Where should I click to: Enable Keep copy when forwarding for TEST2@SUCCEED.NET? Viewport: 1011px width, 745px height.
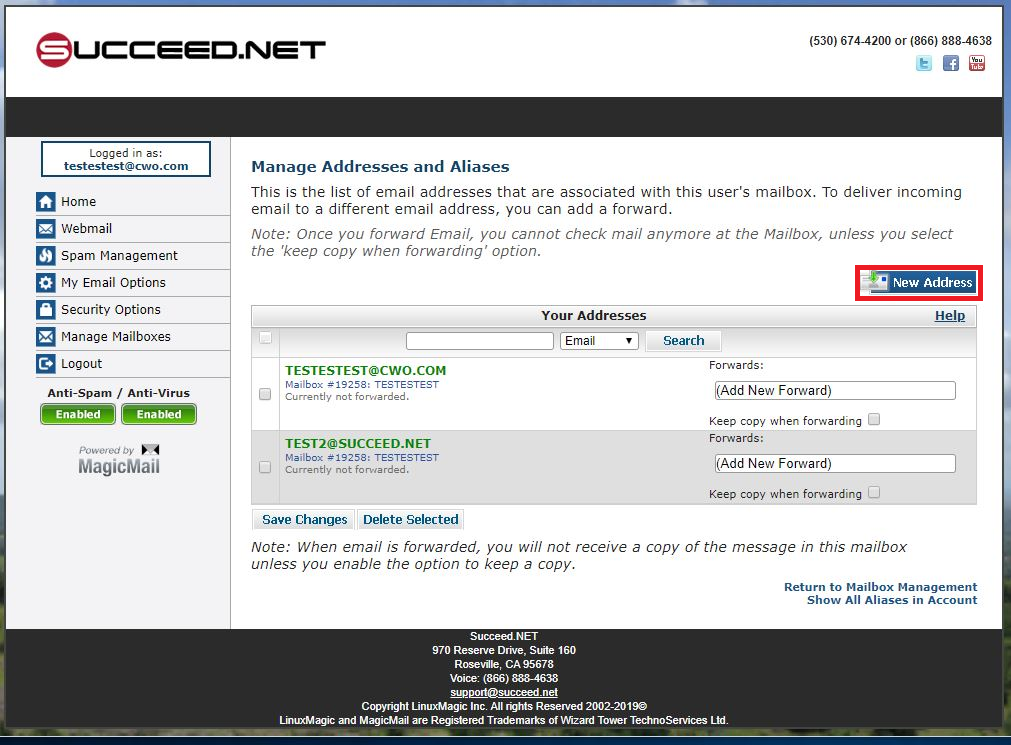click(x=874, y=493)
